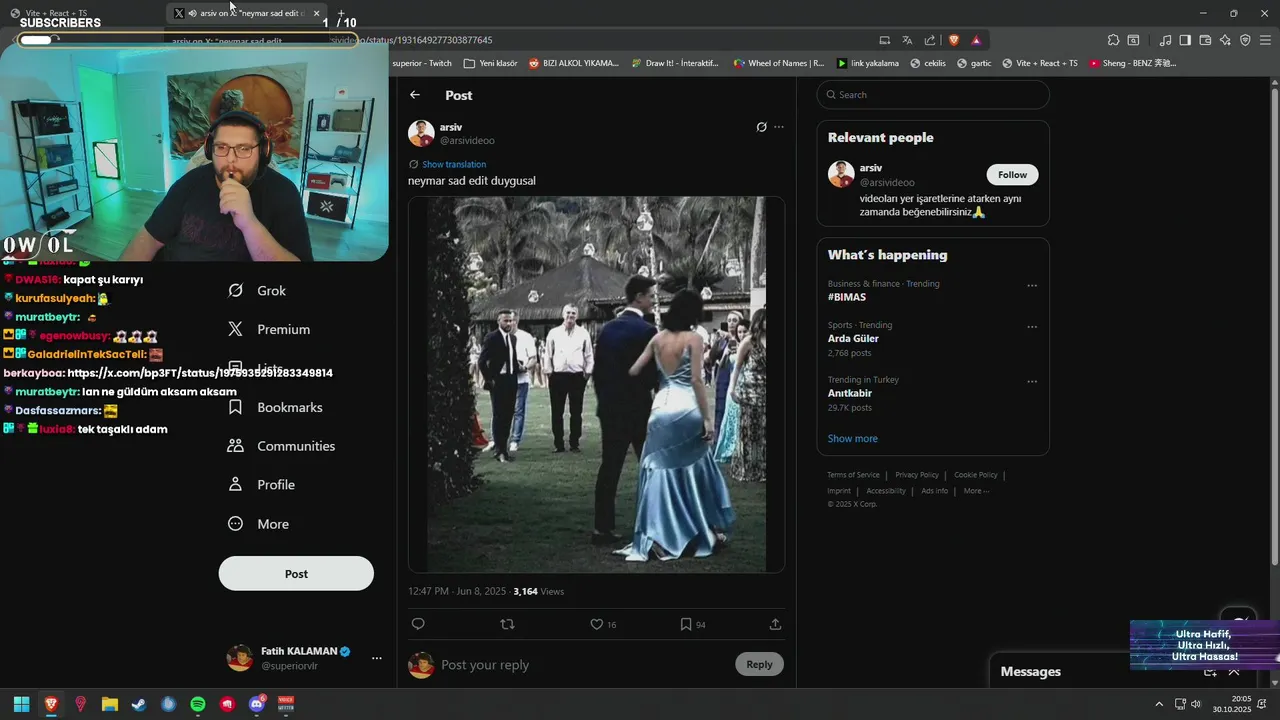
Task: Open a new browser tab
Action: click(x=340, y=13)
